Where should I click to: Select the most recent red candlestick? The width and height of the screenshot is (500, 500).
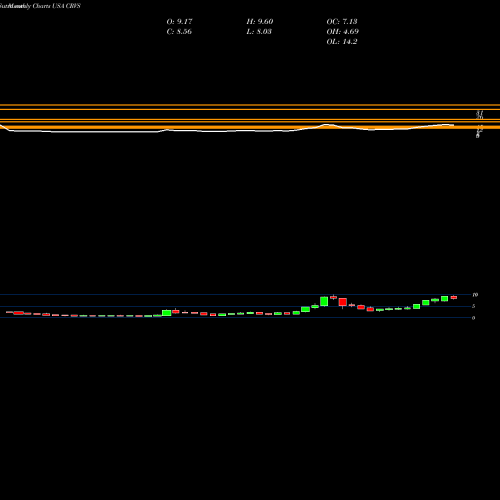point(454,297)
